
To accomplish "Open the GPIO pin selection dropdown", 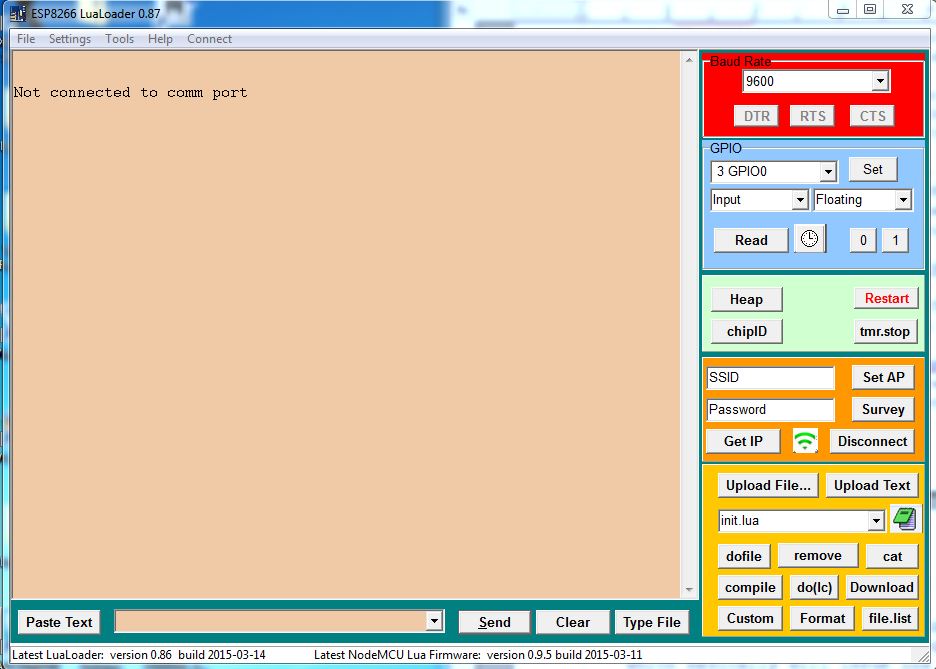I will [x=827, y=172].
